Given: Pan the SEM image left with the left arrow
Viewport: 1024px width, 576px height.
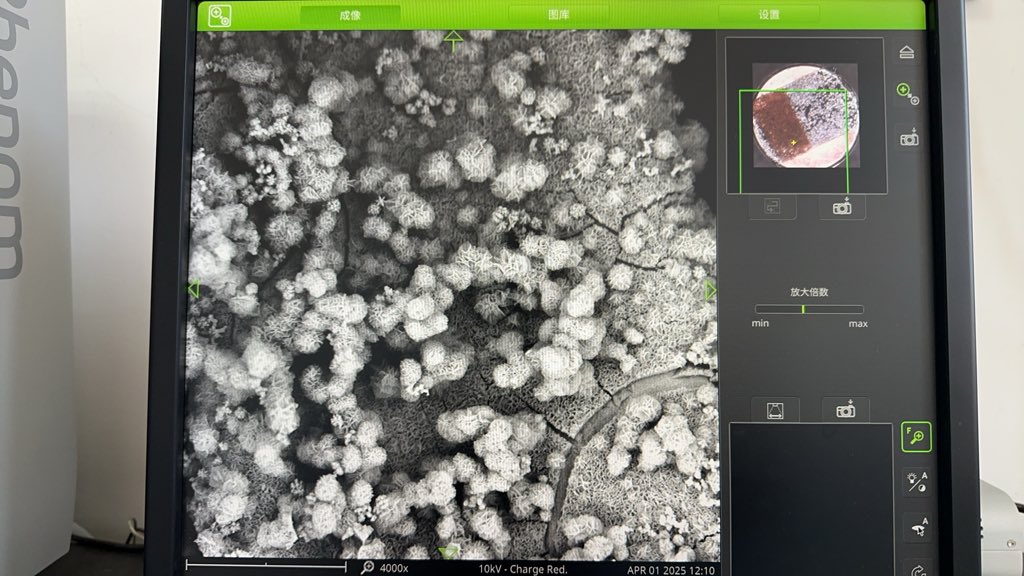Looking at the screenshot, I should pyautogui.click(x=193, y=289).
